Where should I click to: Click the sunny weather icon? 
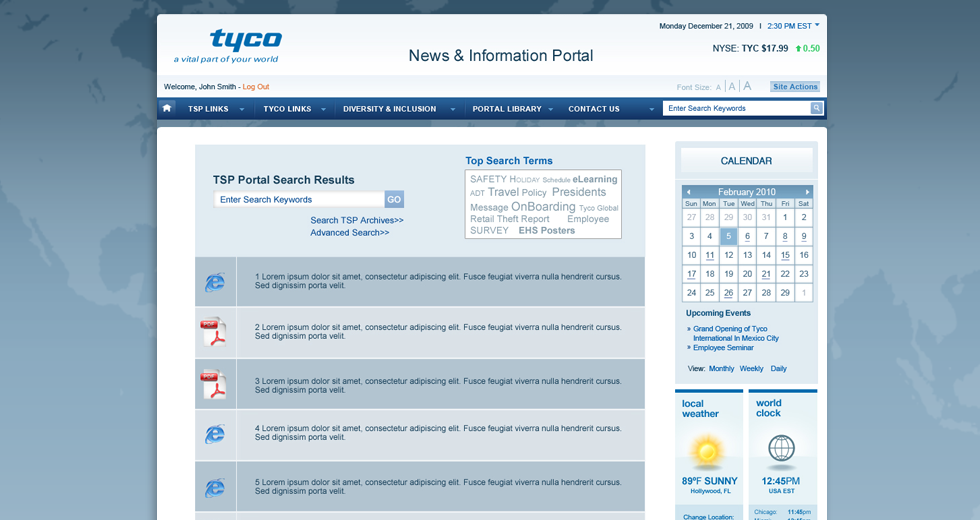(708, 451)
